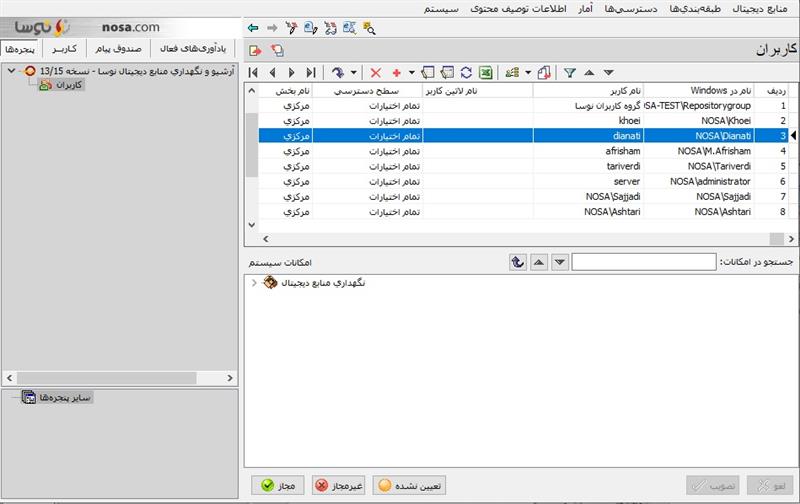Click the refresh arrows icon in toolbar
This screenshot has width=800, height=504.
[465, 72]
